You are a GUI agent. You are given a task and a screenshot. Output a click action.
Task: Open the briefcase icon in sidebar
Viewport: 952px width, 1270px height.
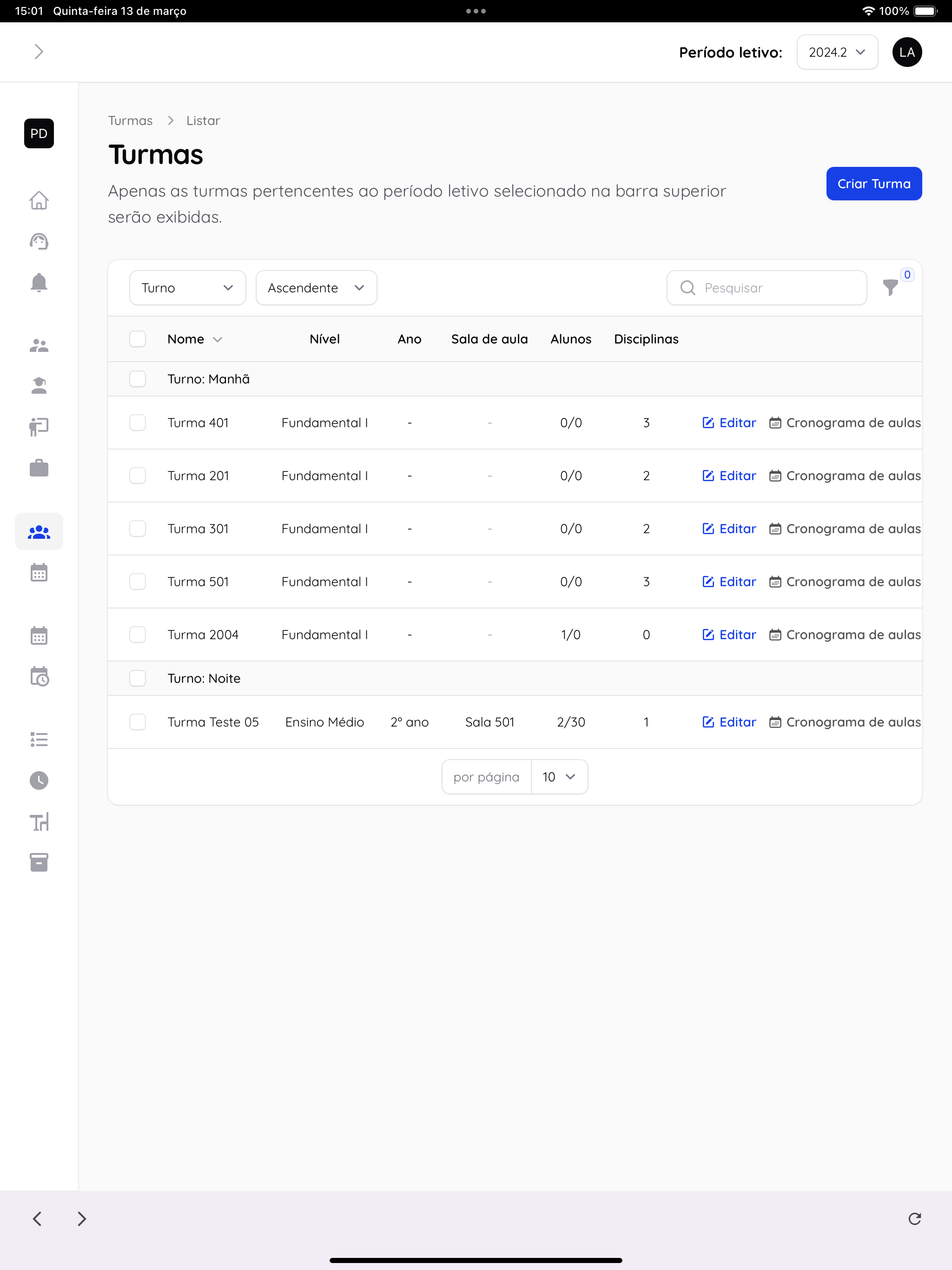[x=39, y=467]
